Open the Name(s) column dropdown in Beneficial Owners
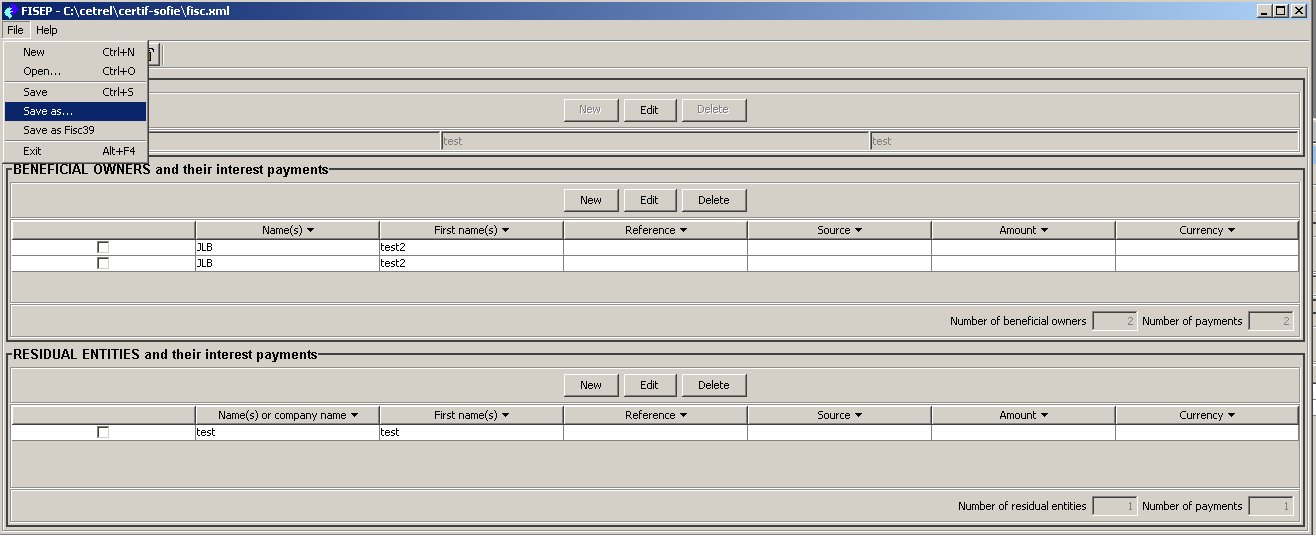 point(311,230)
